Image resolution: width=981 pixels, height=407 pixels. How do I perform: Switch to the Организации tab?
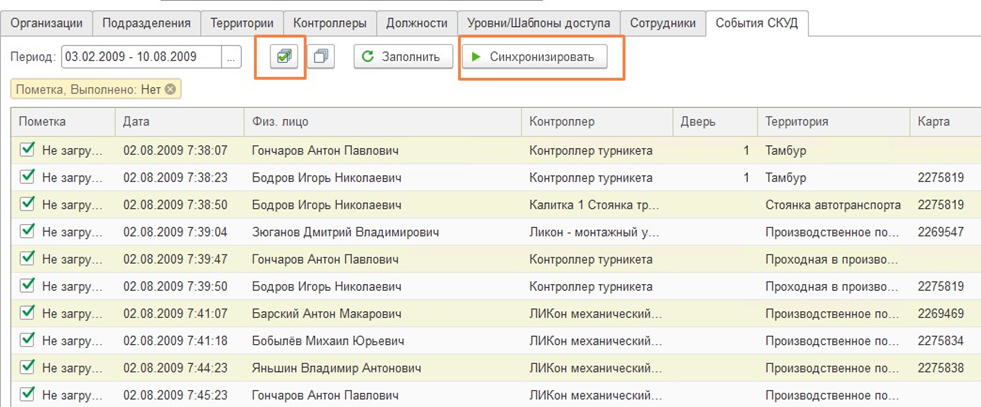point(48,22)
